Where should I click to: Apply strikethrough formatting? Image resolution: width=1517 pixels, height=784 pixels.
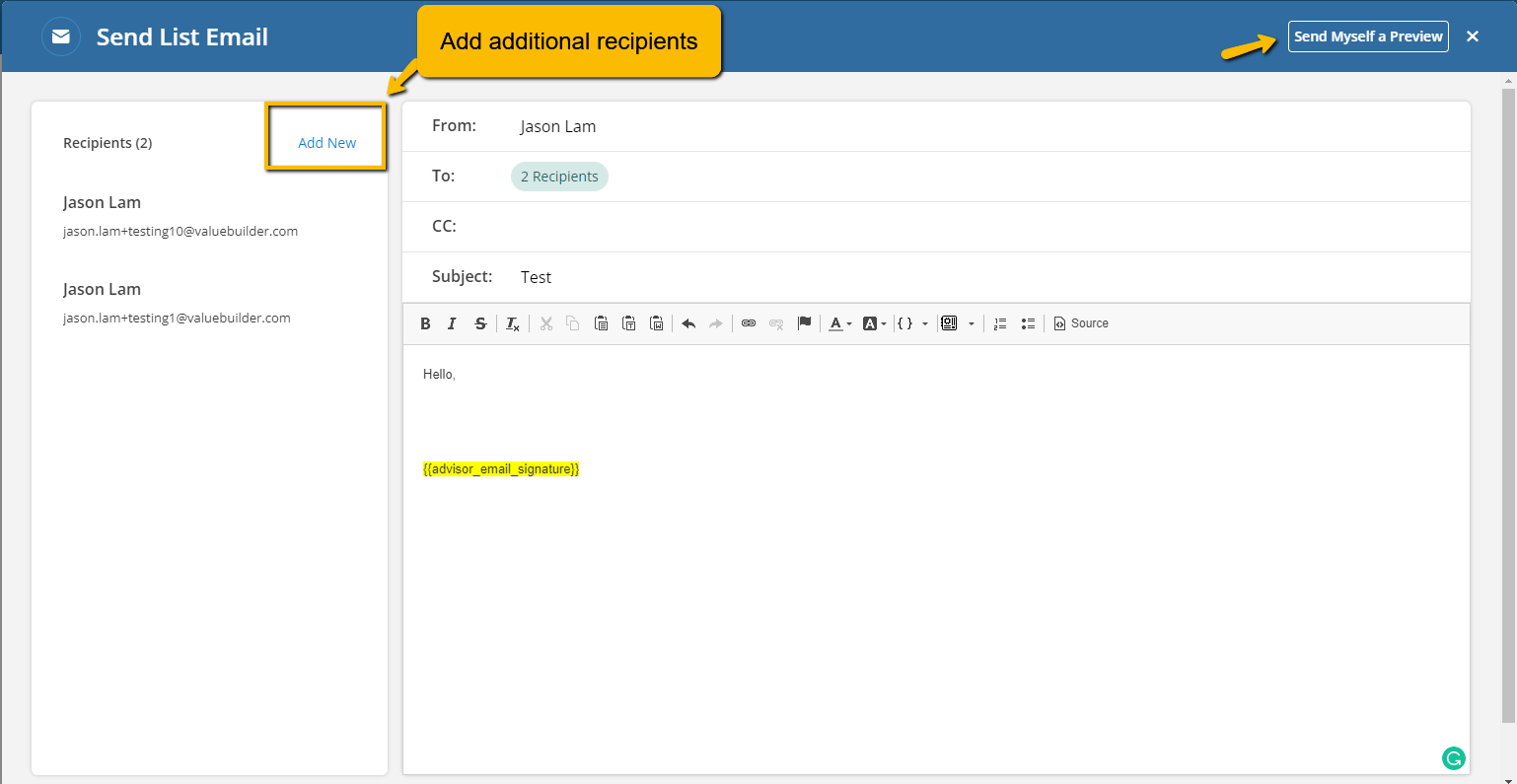480,323
